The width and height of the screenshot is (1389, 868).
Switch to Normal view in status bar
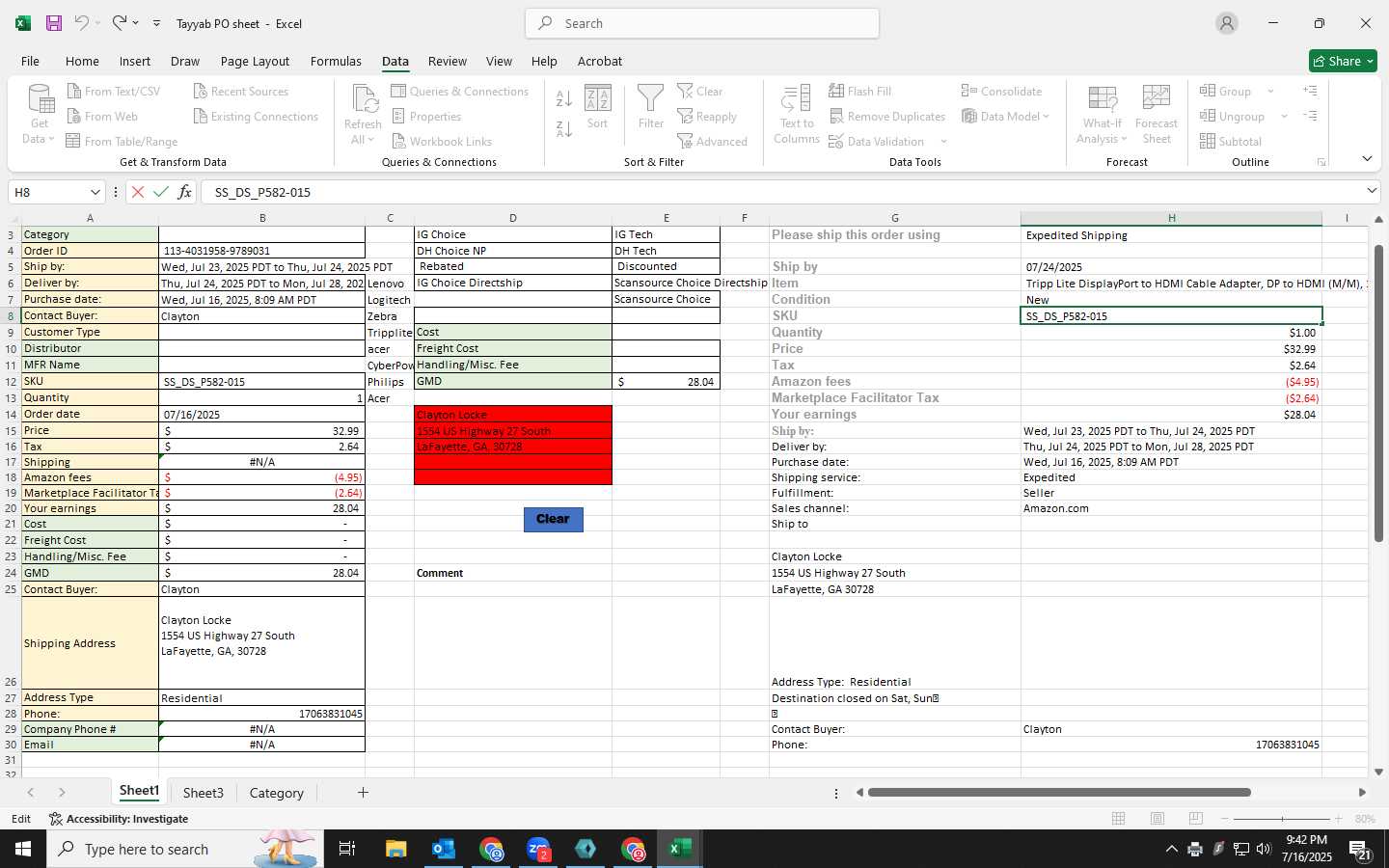coord(1119,819)
